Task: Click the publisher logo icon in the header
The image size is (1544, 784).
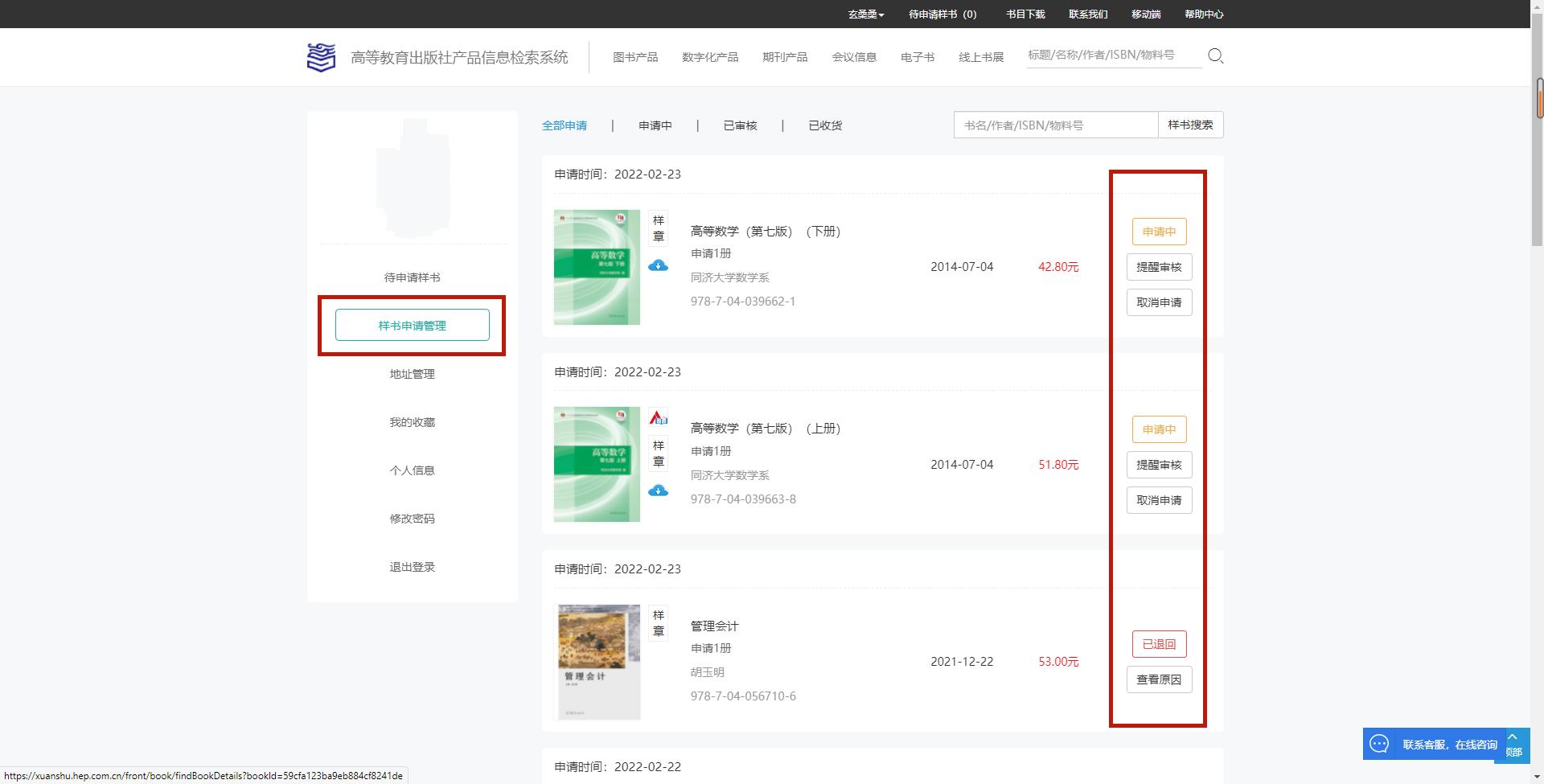Action: [320, 56]
